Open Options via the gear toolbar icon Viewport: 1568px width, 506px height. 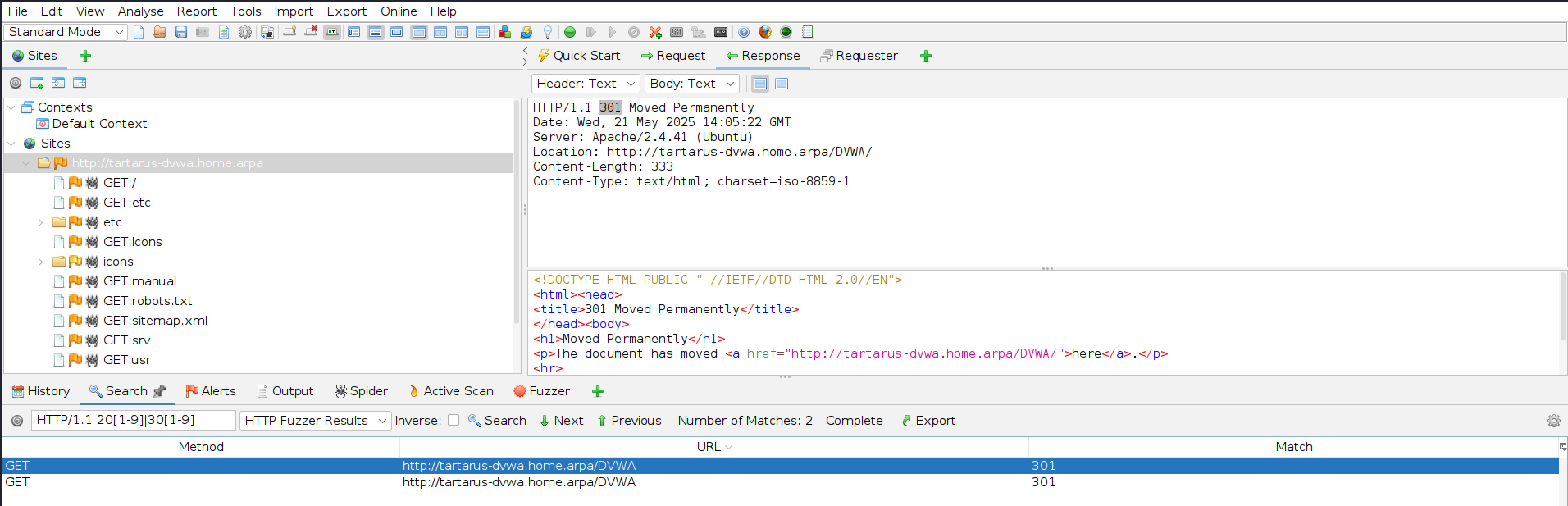coord(245,32)
